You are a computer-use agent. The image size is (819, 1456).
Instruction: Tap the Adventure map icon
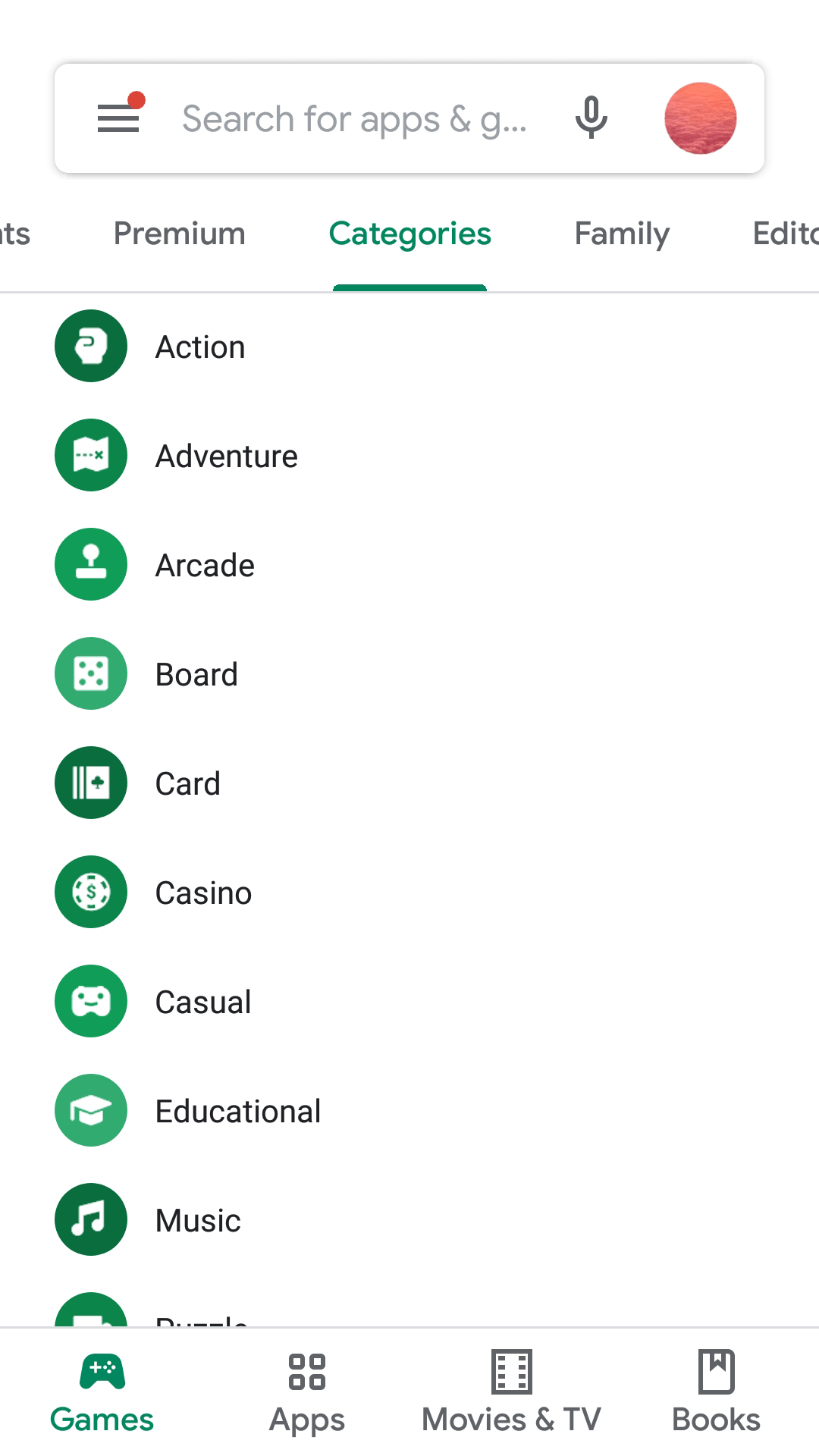point(91,456)
